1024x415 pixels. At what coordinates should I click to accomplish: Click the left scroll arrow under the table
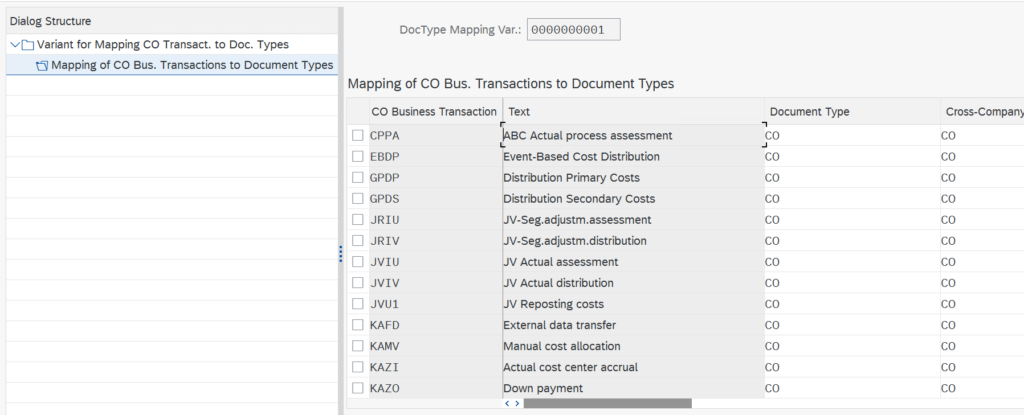(506, 403)
